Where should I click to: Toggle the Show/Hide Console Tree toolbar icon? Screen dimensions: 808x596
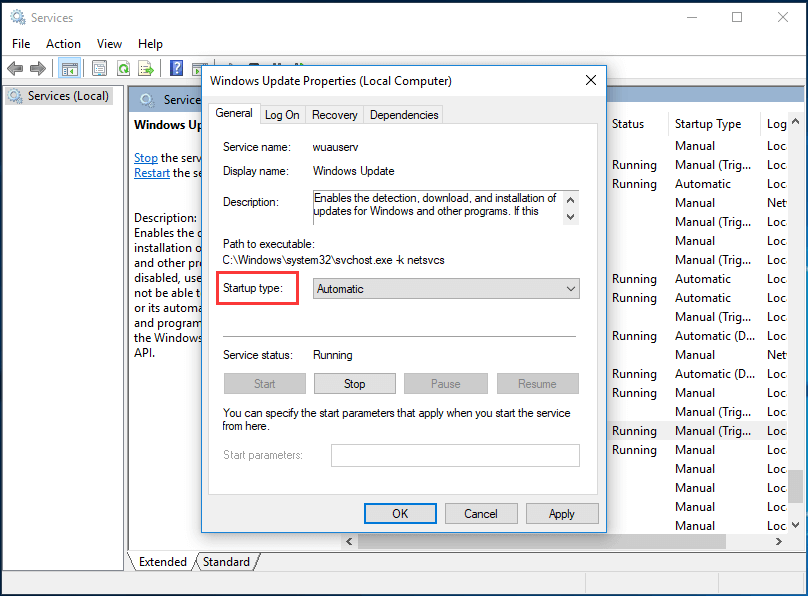(70, 68)
